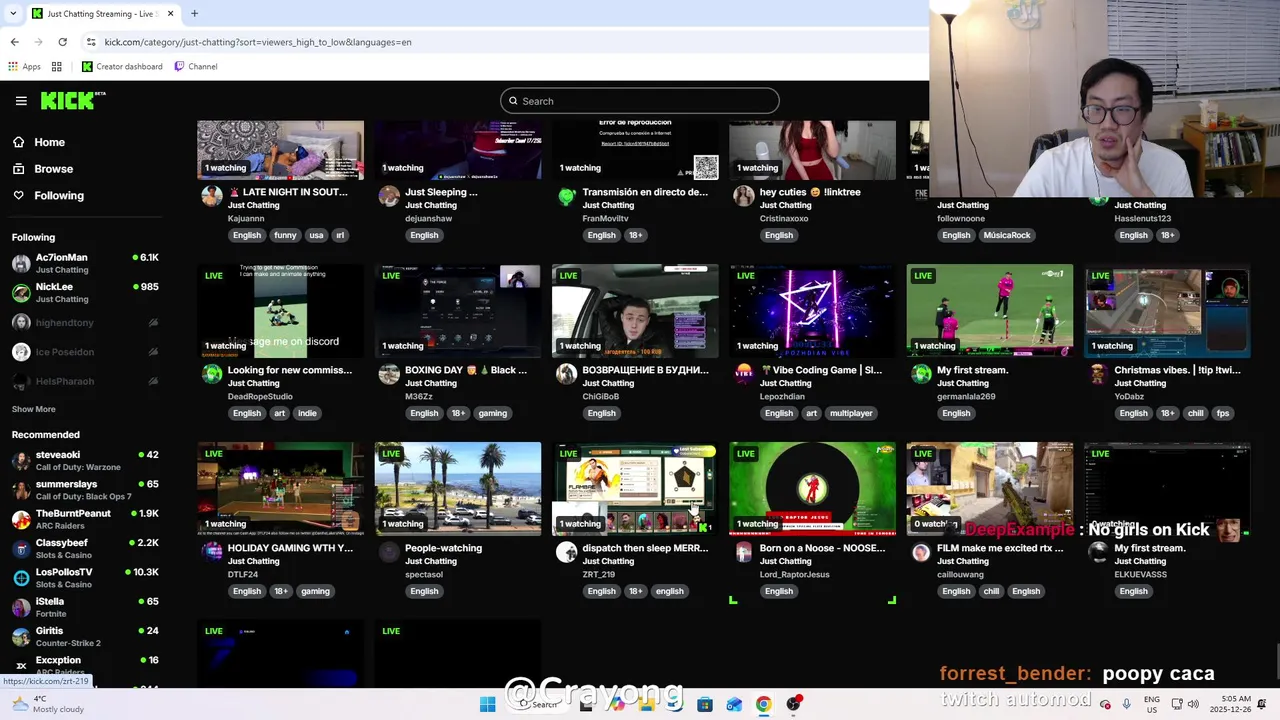Open Following in the sidebar
This screenshot has height=720, width=1280.
coord(58,196)
